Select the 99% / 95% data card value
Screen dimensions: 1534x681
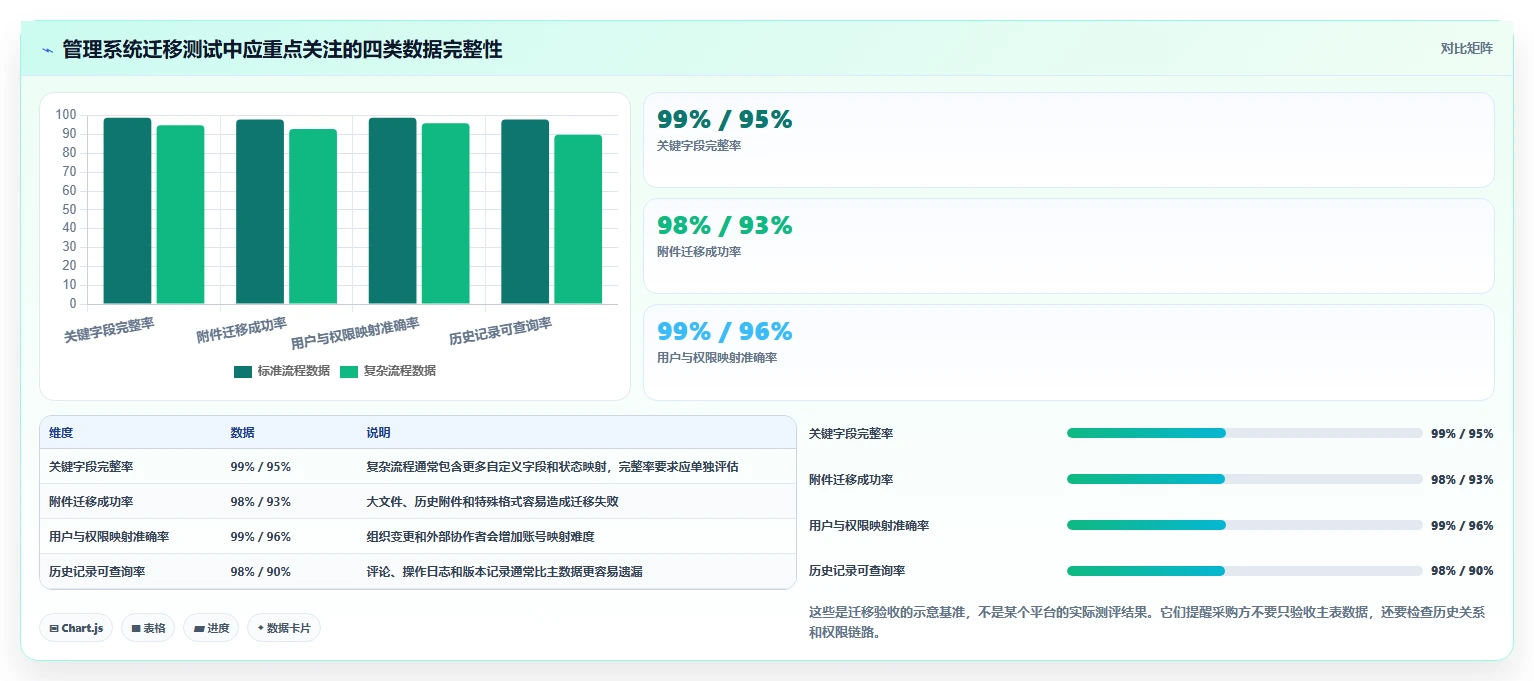coord(724,119)
